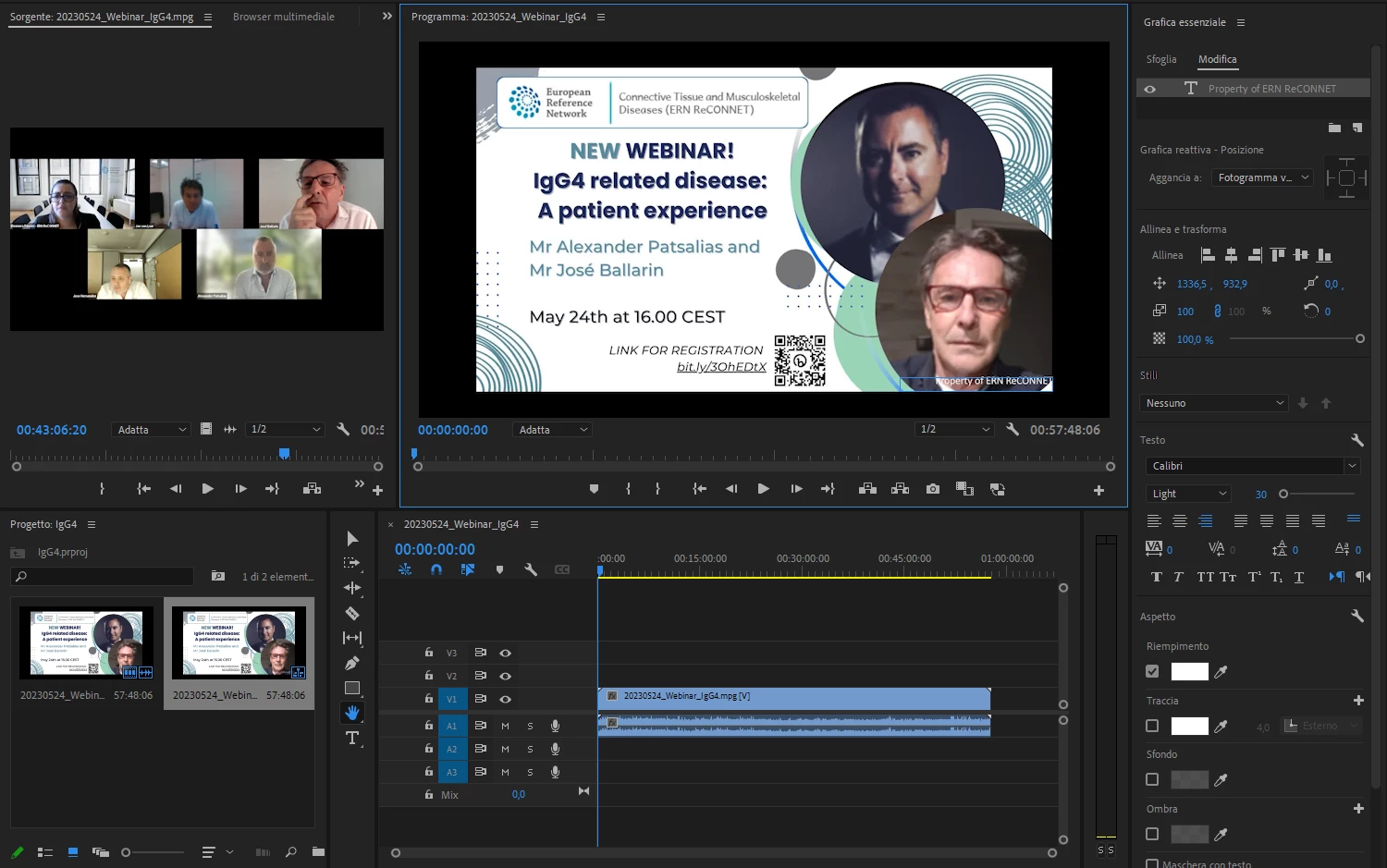Select the Razor tool in the toolbar
The image size is (1387, 868).
coord(352,613)
